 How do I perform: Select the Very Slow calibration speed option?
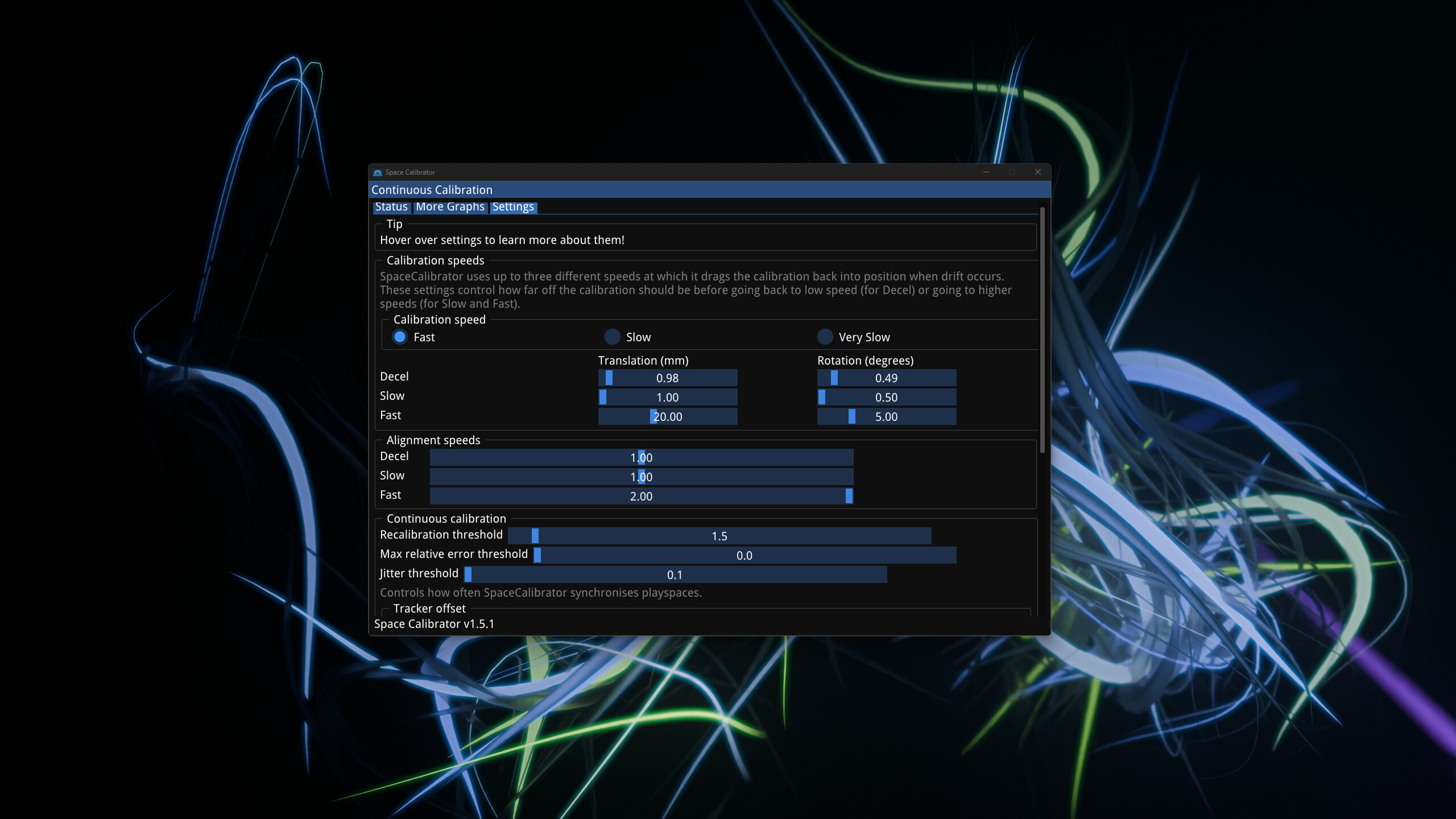pyautogui.click(x=825, y=337)
